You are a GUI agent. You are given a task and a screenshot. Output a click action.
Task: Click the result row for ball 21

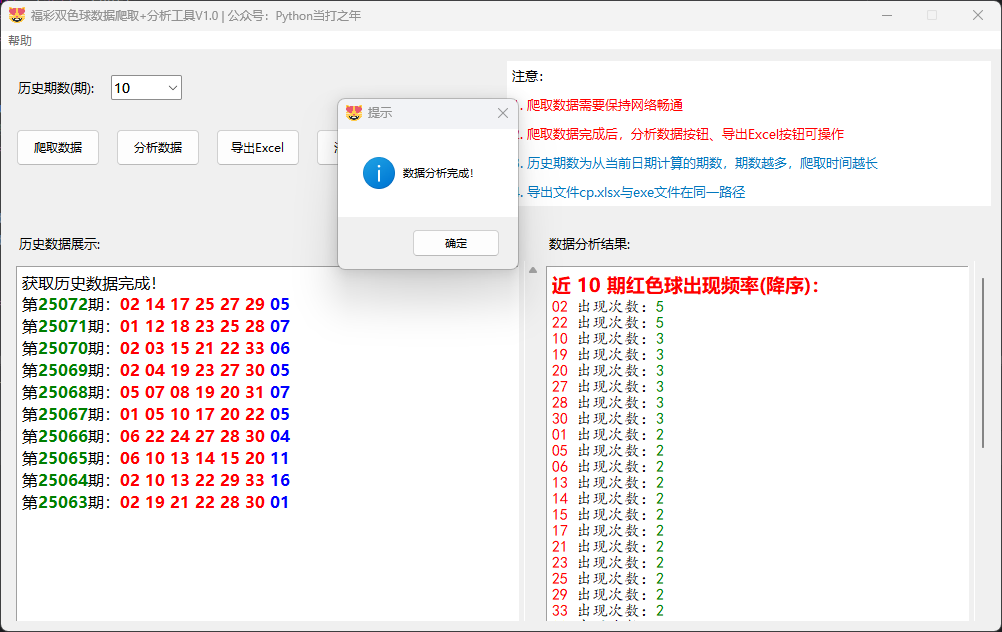point(608,546)
